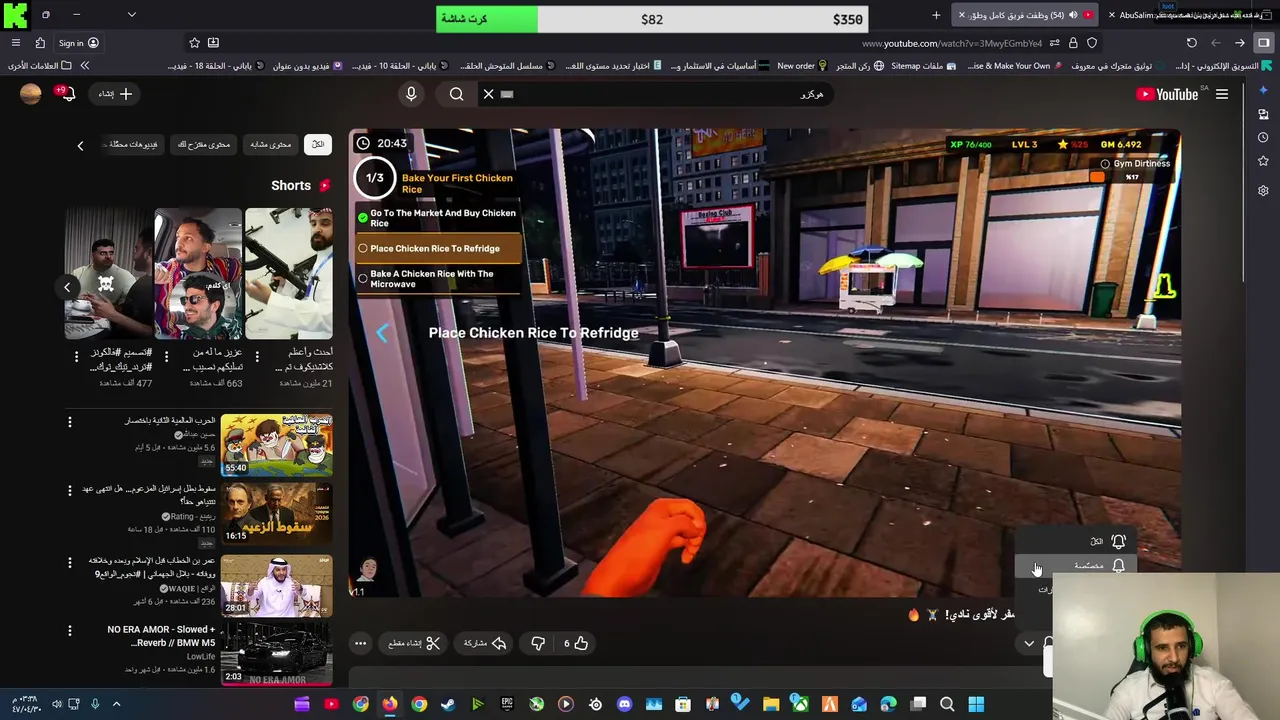Screen dimensions: 1280x720
Task: Open the 'Sitemap ملفات' bookmark
Action: pyautogui.click(x=923, y=66)
